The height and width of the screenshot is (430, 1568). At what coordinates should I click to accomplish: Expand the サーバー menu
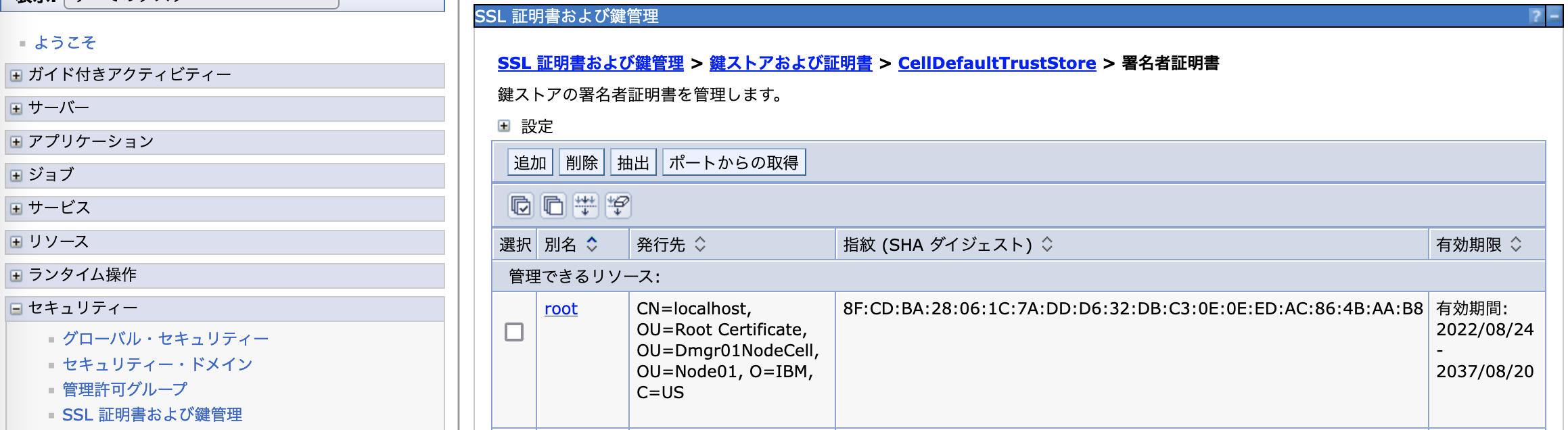(16, 108)
